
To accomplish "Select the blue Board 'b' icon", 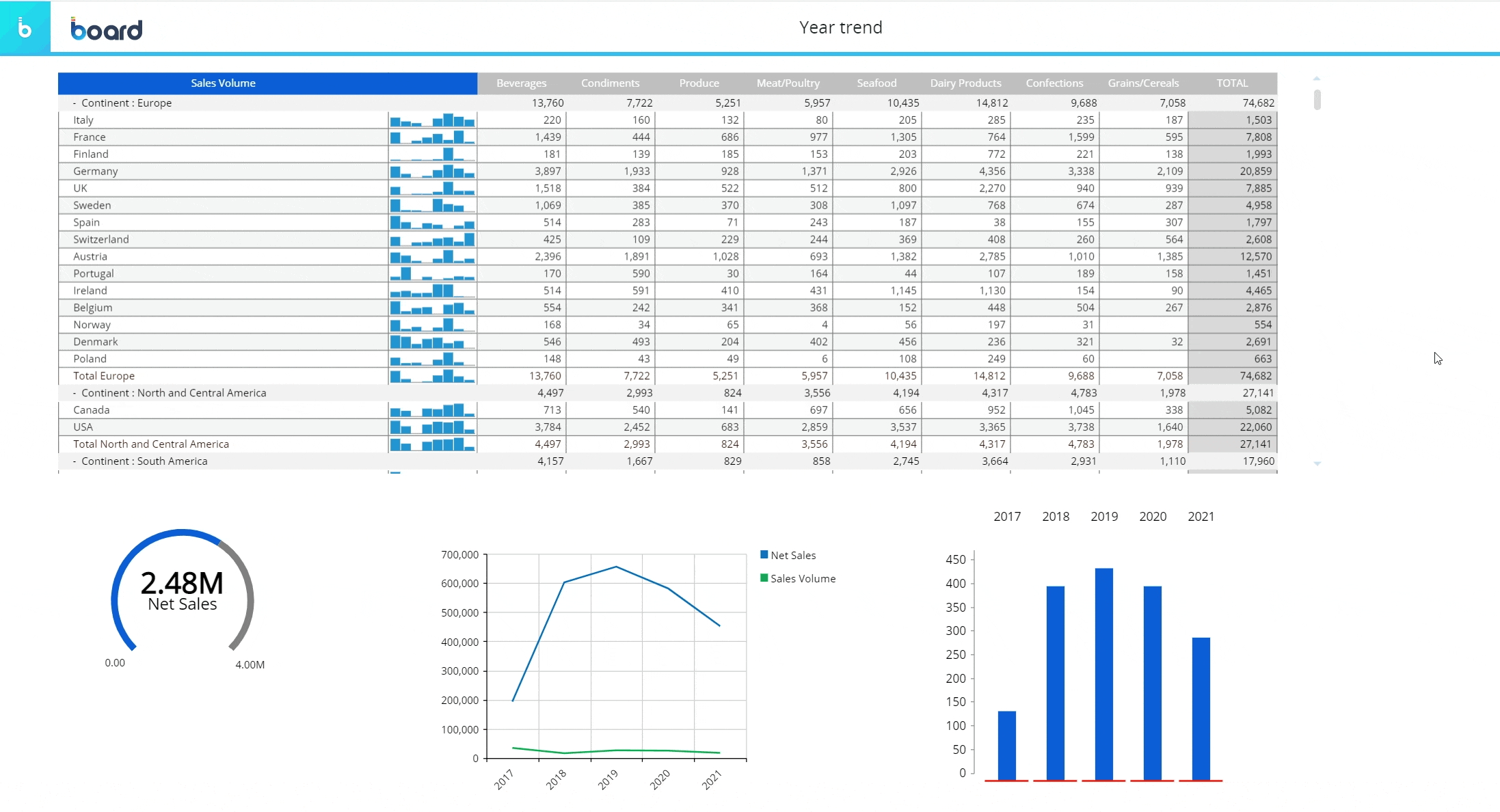I will 25,27.
